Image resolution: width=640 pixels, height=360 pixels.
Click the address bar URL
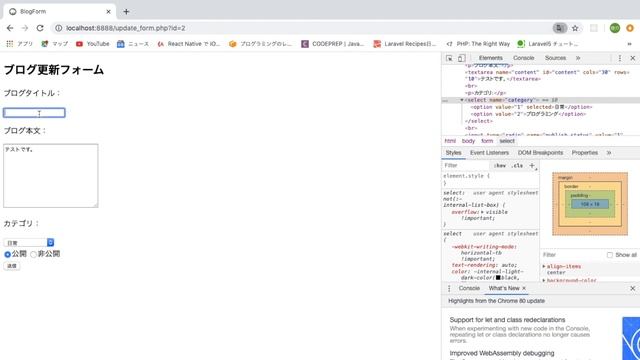(x=126, y=28)
